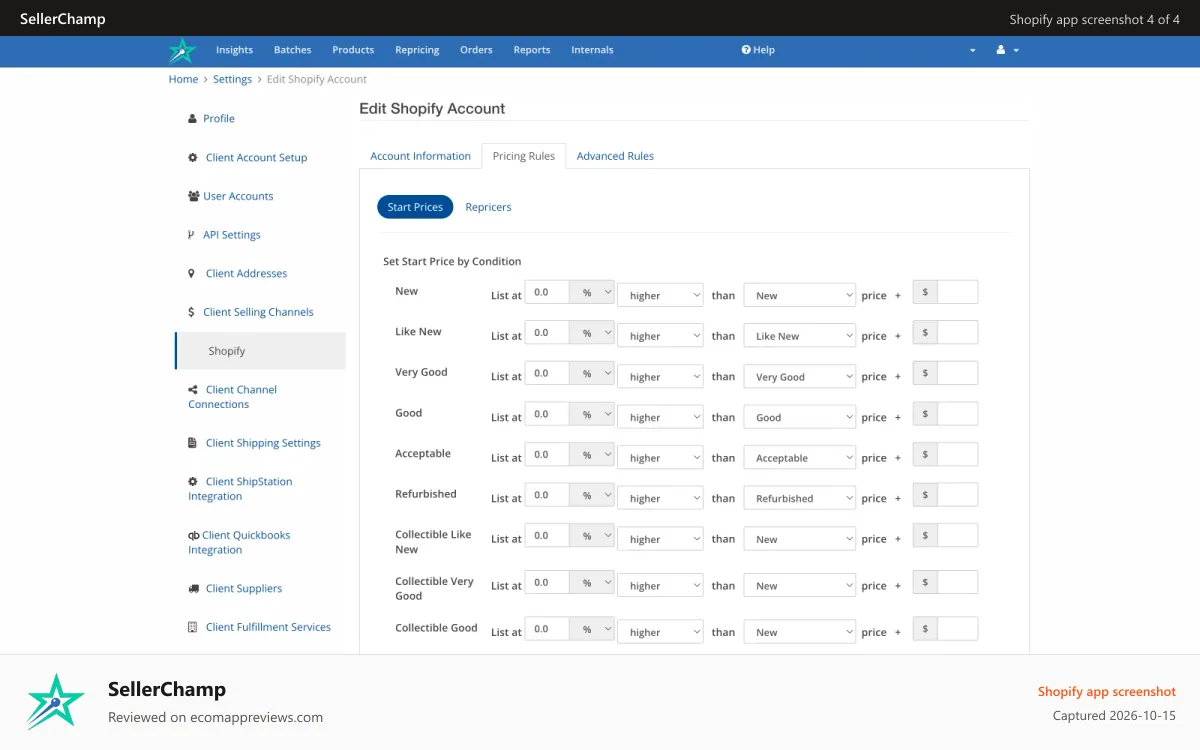
Task: Open New condition dropdown in New row
Action: [800, 295]
